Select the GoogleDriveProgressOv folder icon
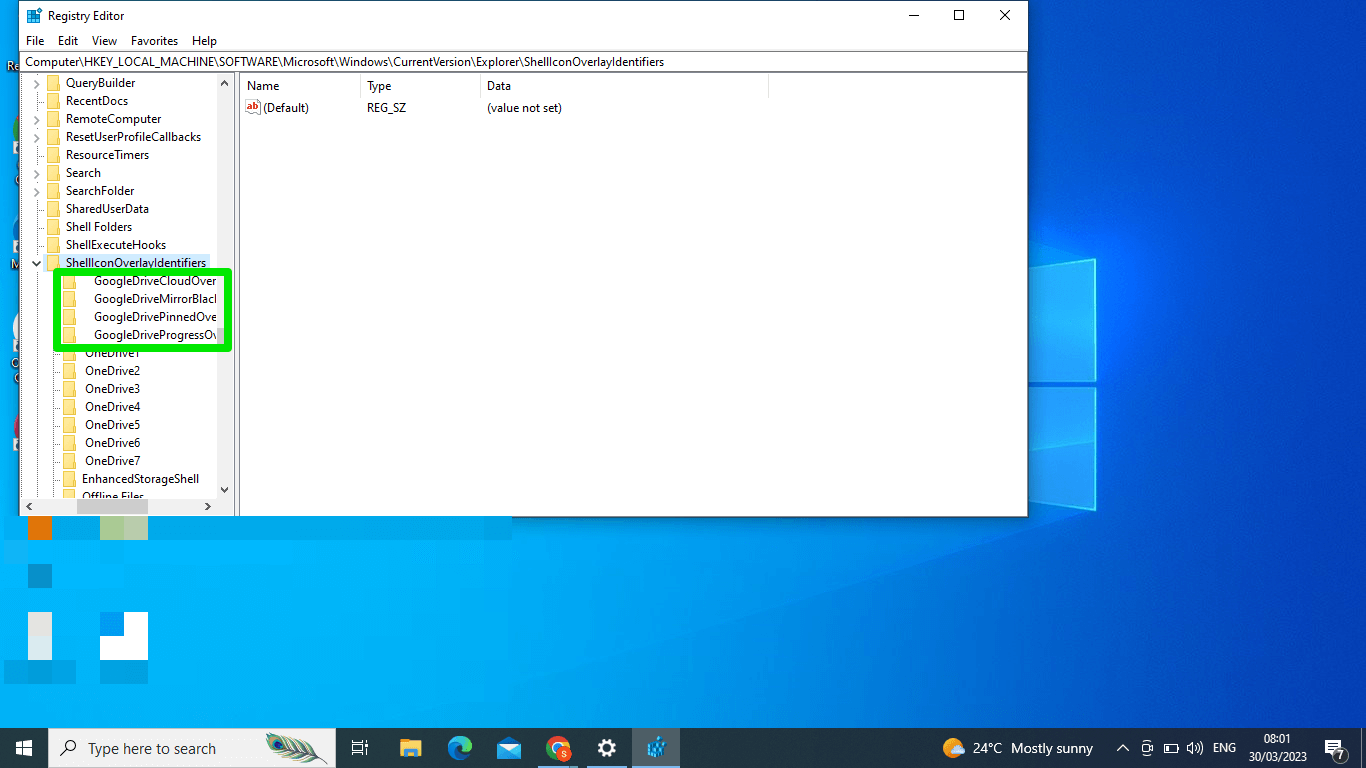 [x=69, y=335]
